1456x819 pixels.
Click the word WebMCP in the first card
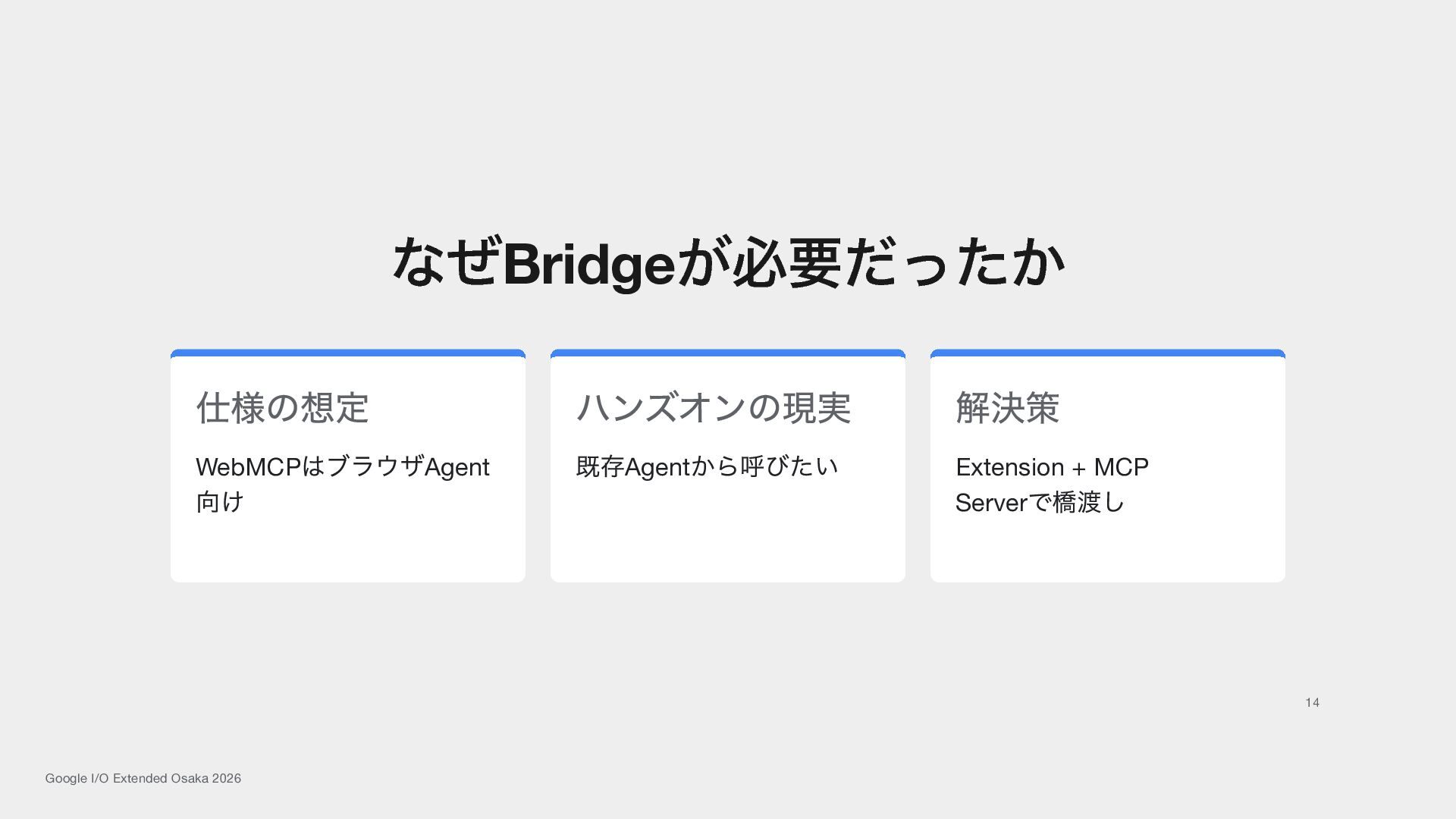click(x=248, y=467)
